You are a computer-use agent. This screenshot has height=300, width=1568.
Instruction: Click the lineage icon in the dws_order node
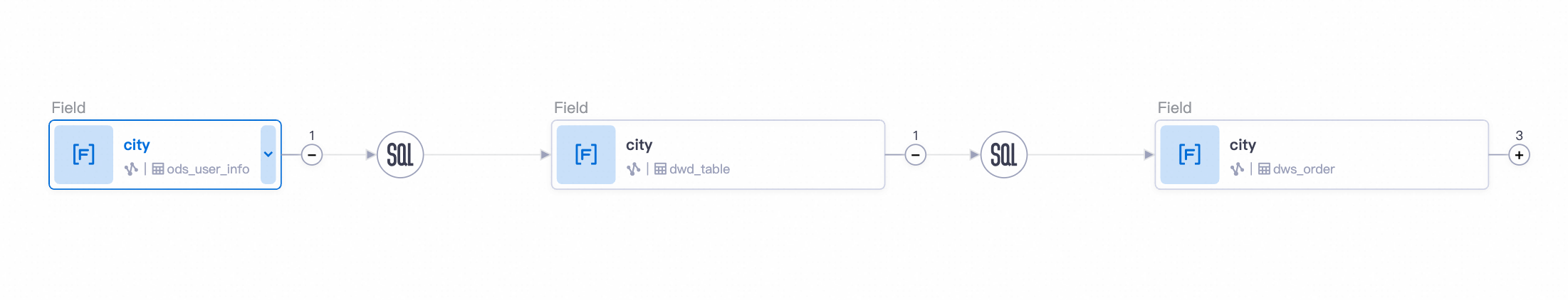pyautogui.click(x=1237, y=169)
